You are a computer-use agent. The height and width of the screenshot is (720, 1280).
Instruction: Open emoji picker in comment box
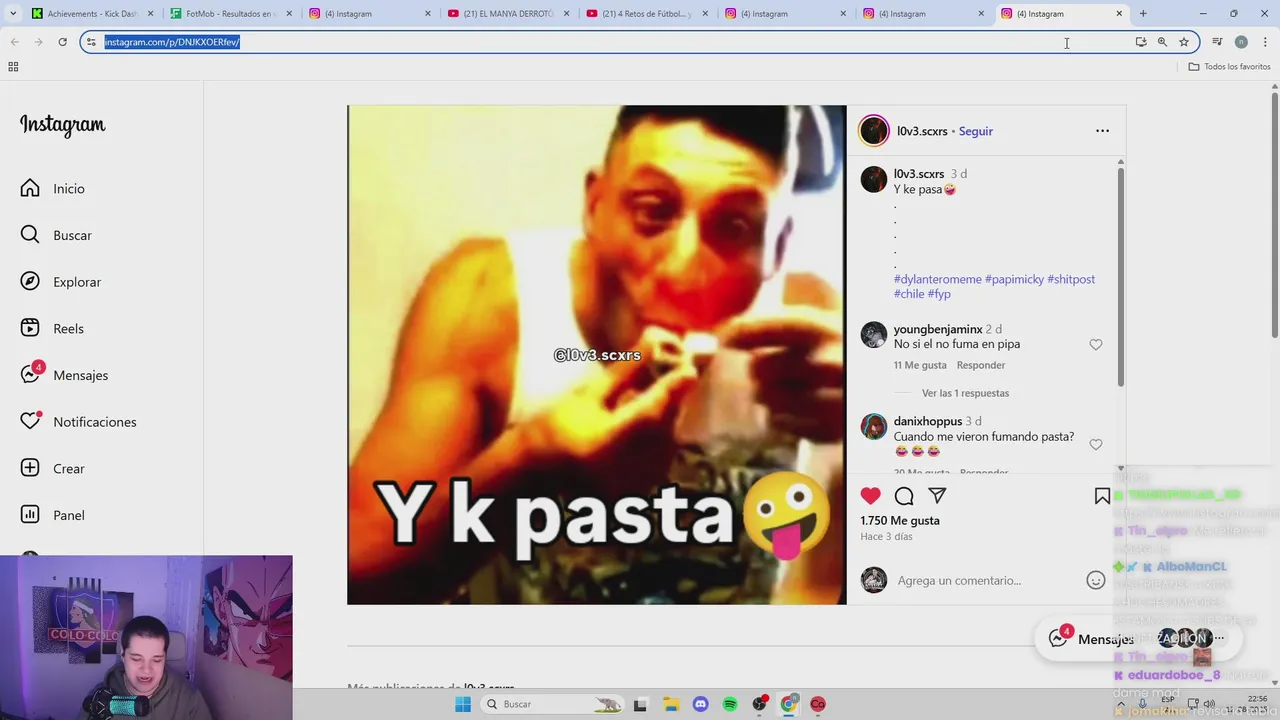pyautogui.click(x=1096, y=580)
